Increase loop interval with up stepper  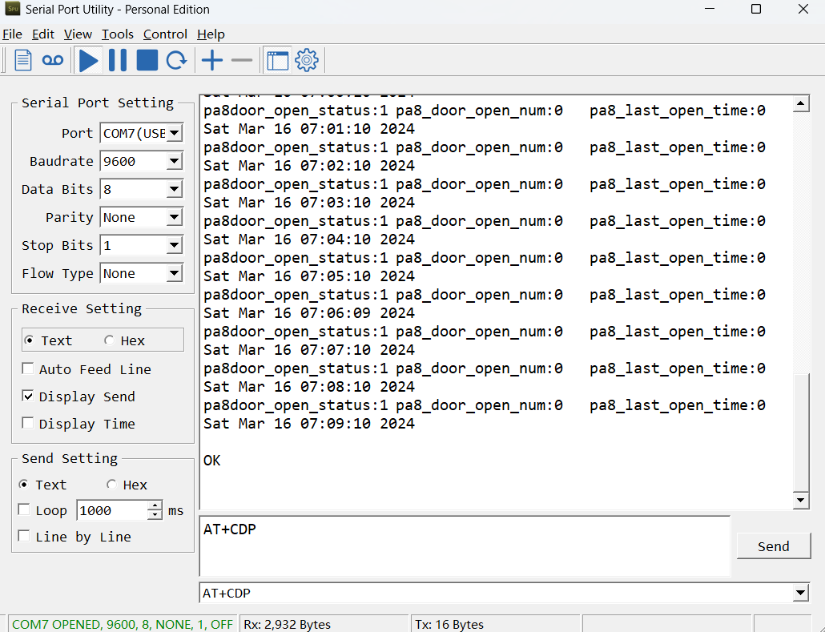(155, 506)
